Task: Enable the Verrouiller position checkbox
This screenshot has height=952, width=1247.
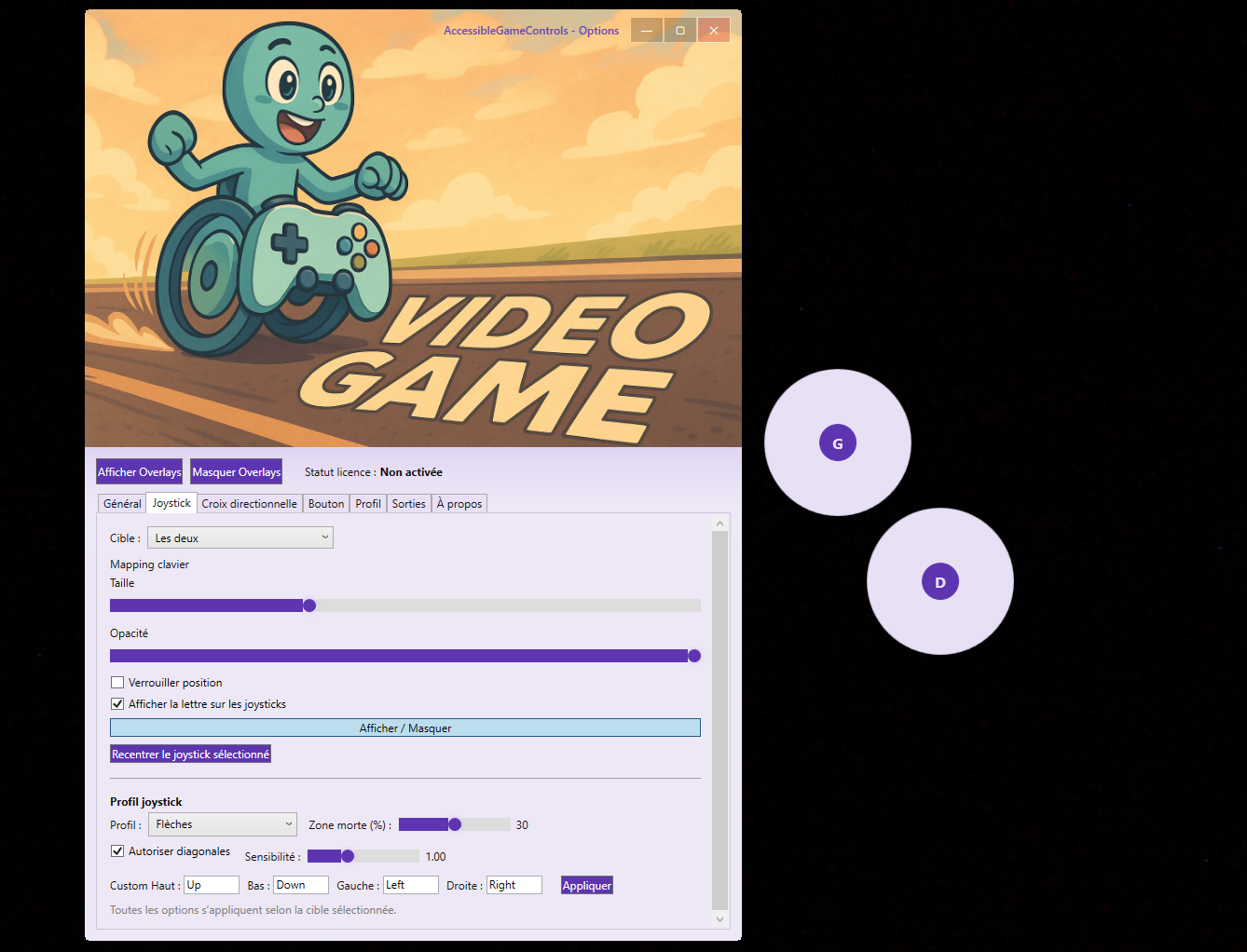Action: click(x=117, y=683)
